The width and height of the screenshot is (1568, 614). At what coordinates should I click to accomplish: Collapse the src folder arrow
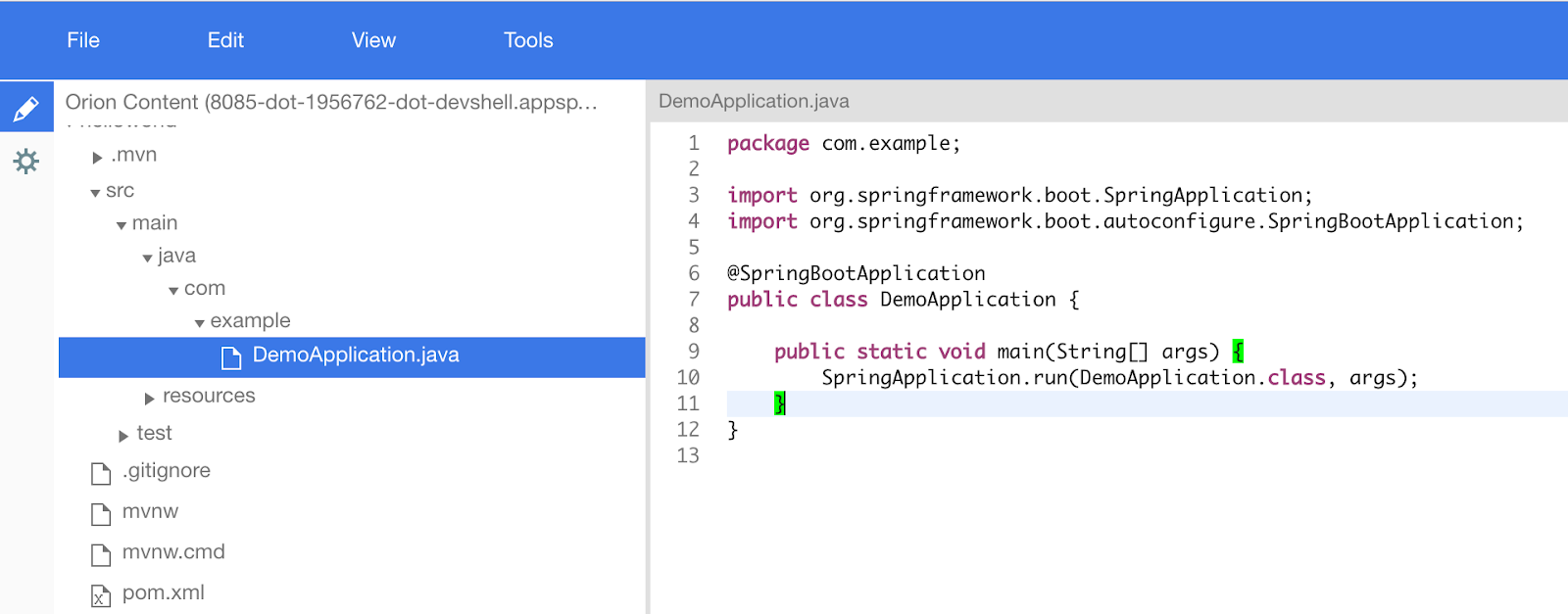point(95,193)
